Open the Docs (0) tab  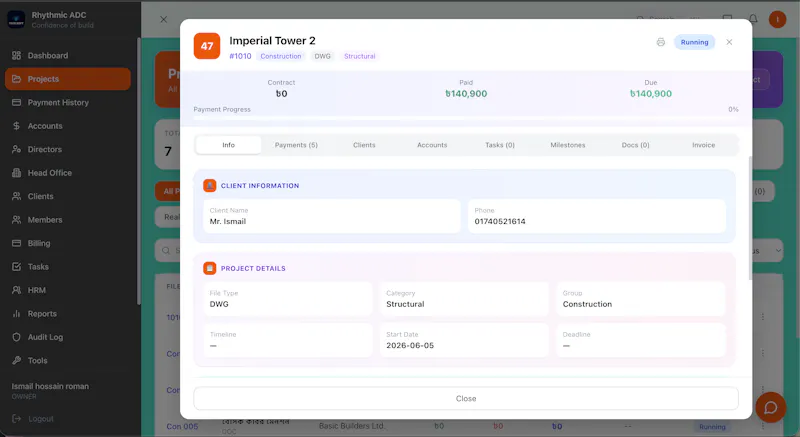pyautogui.click(x=636, y=145)
